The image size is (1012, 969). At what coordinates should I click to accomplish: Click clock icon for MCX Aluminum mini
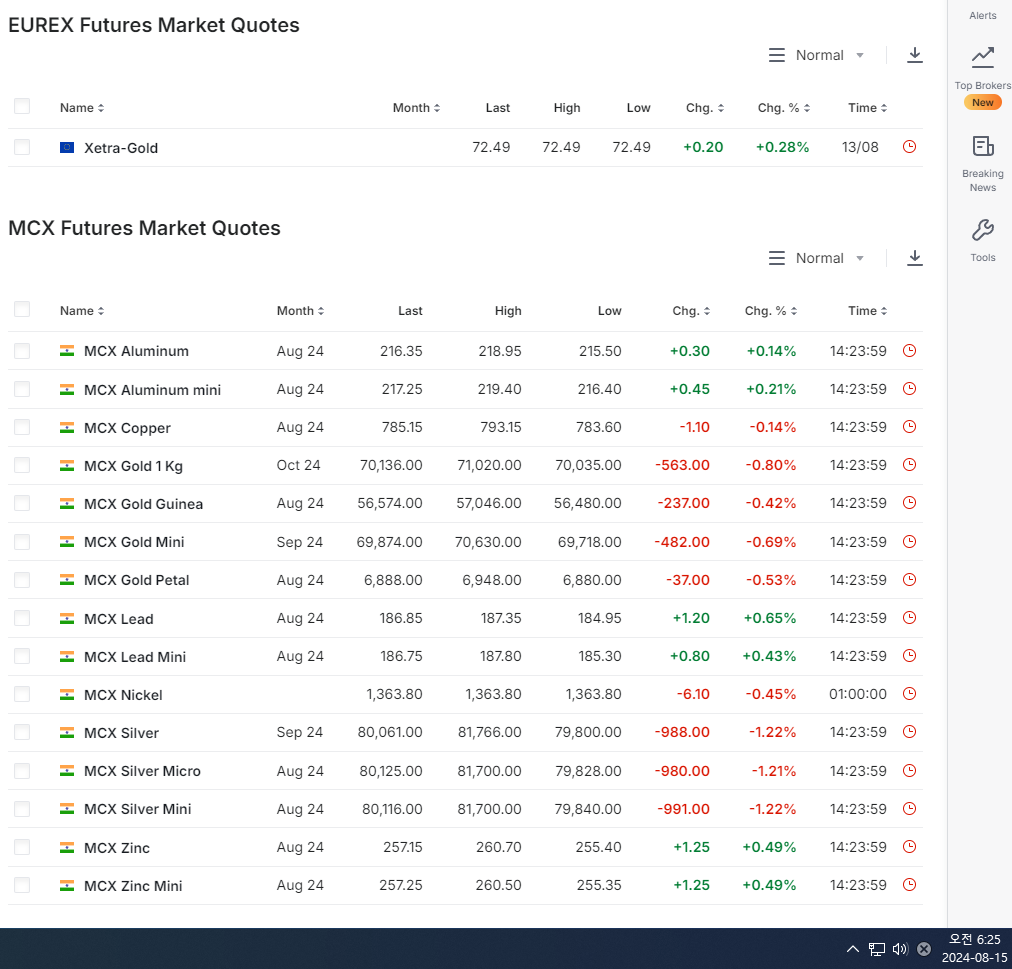[x=909, y=389]
